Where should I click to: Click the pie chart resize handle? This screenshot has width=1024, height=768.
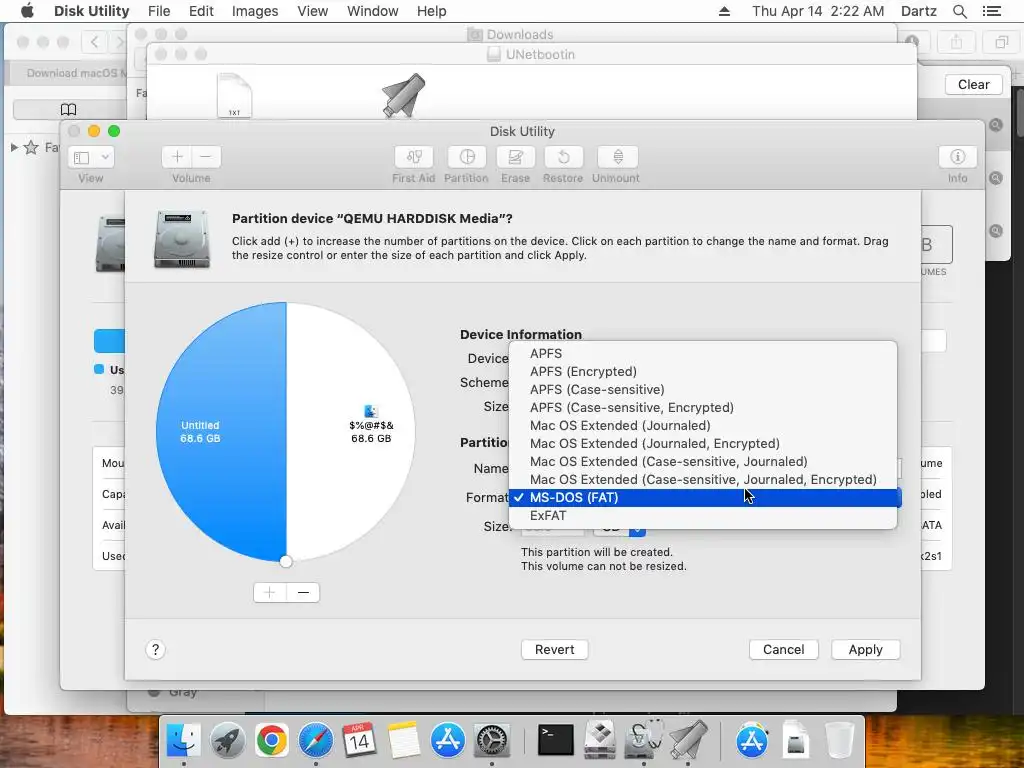point(286,562)
